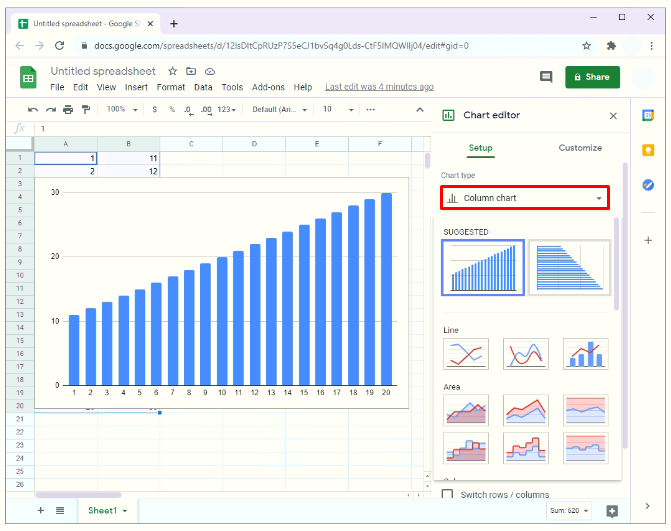The image size is (671, 531).
Task: Add a new sheet with plus icon
Action: 41,510
